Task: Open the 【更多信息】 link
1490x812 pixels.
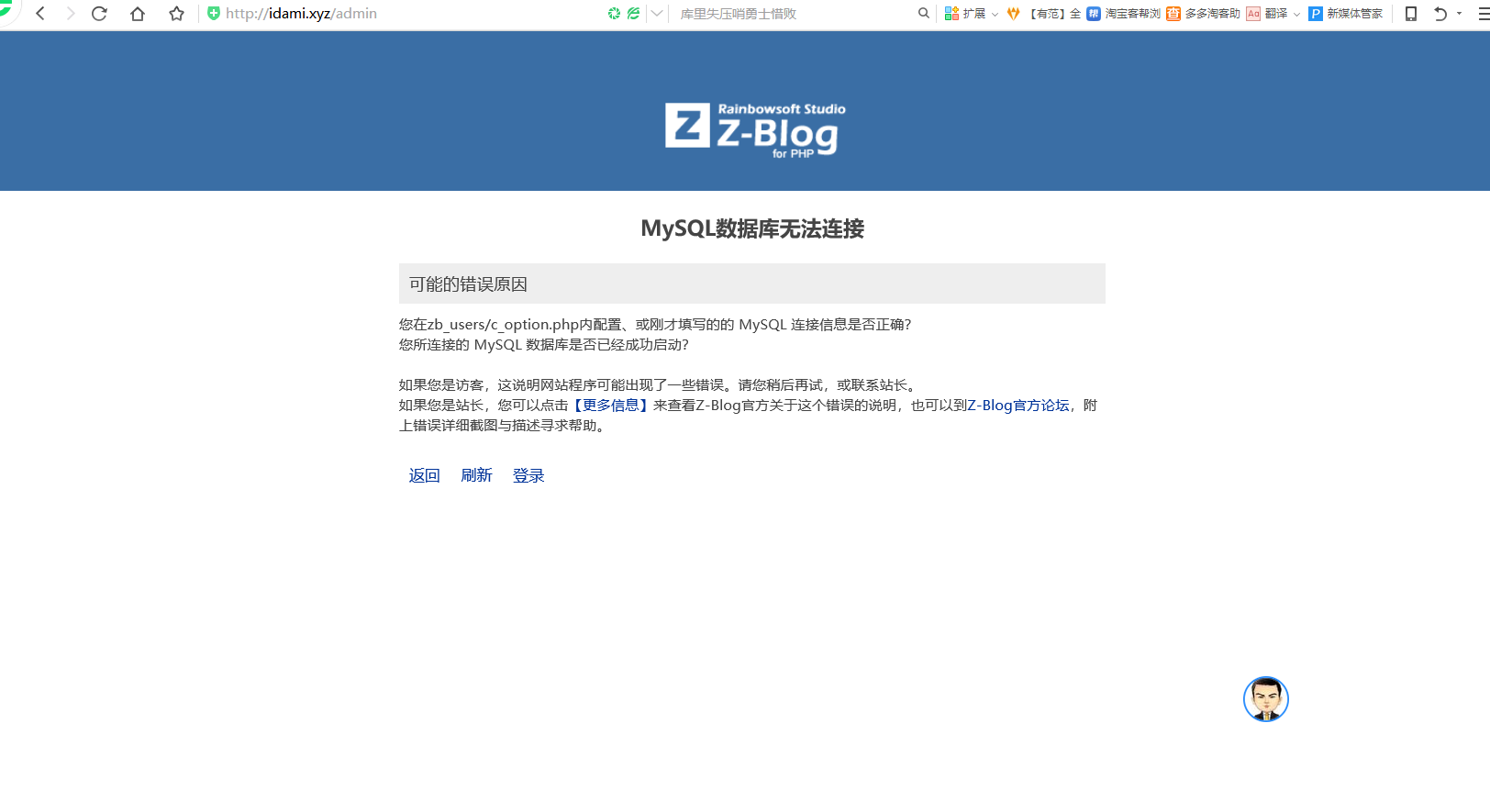Action: coord(611,406)
